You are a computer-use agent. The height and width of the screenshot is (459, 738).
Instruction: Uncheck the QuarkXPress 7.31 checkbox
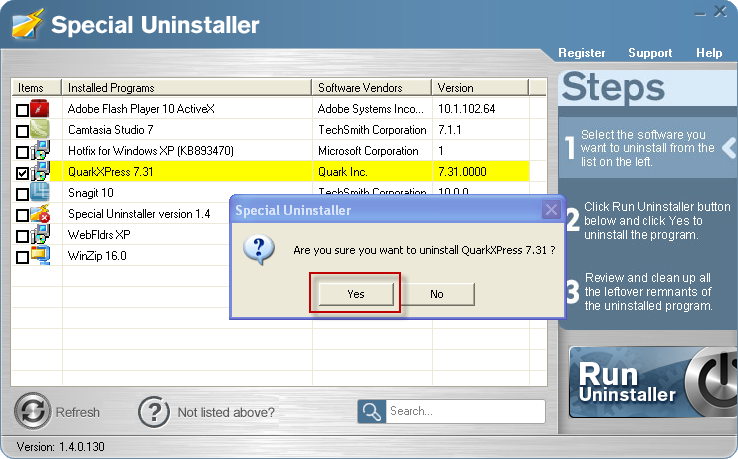pyautogui.click(x=22, y=173)
